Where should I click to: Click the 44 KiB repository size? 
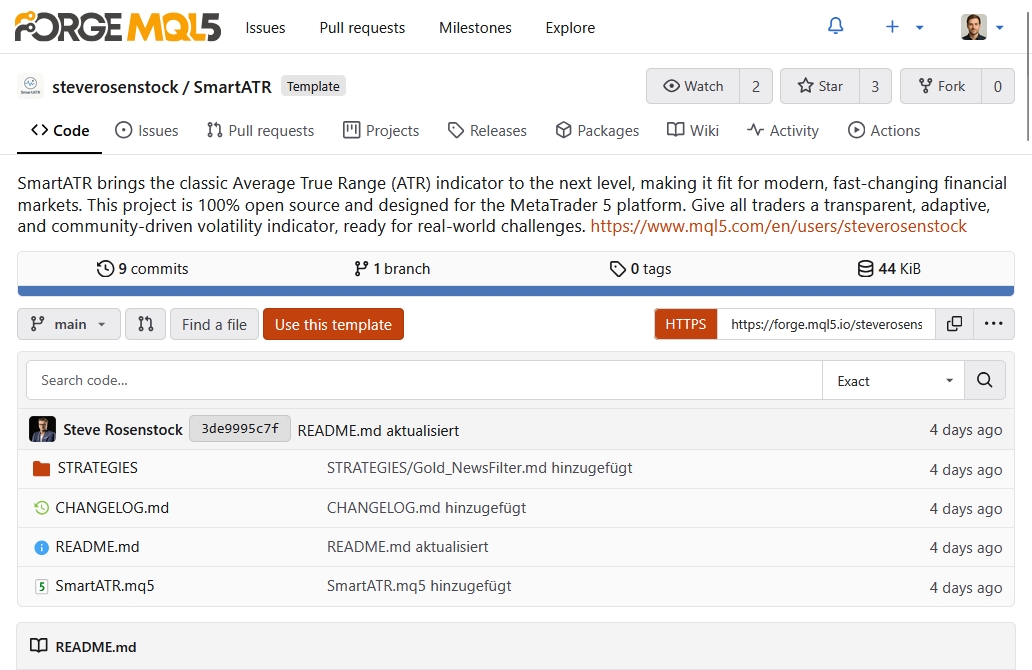coord(889,269)
